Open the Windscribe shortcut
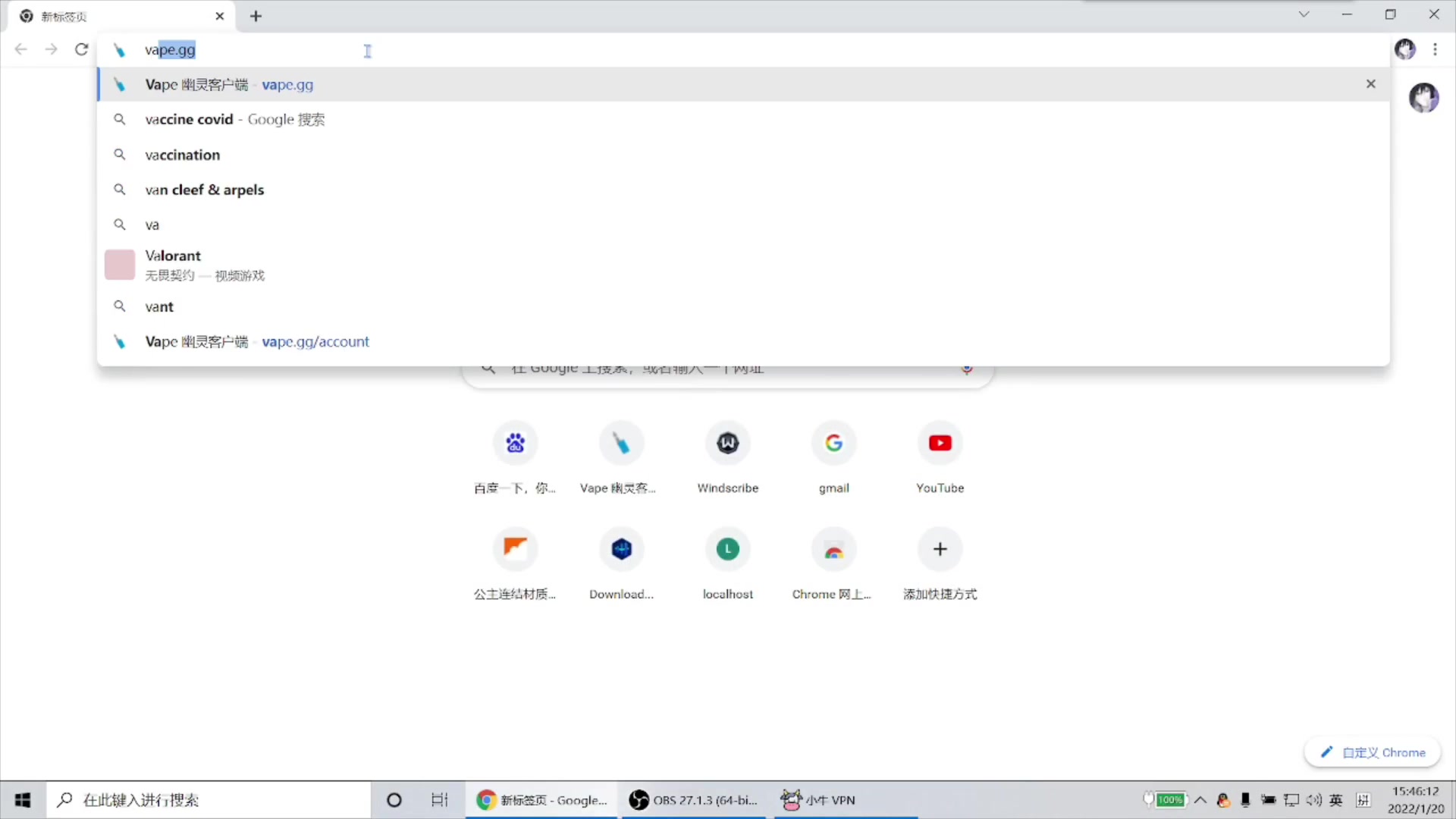 728,459
